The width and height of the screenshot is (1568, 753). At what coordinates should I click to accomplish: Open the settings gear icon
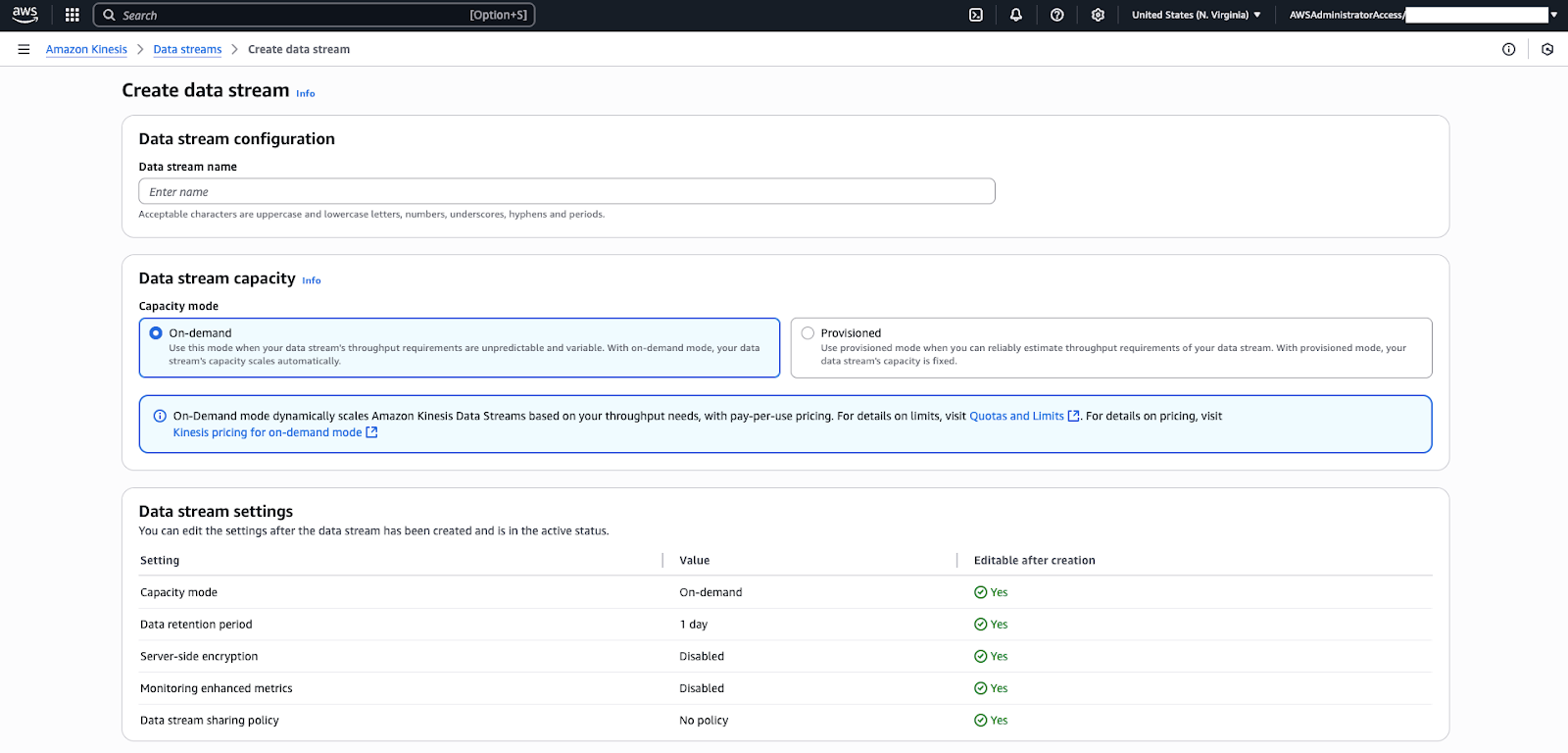[1098, 15]
